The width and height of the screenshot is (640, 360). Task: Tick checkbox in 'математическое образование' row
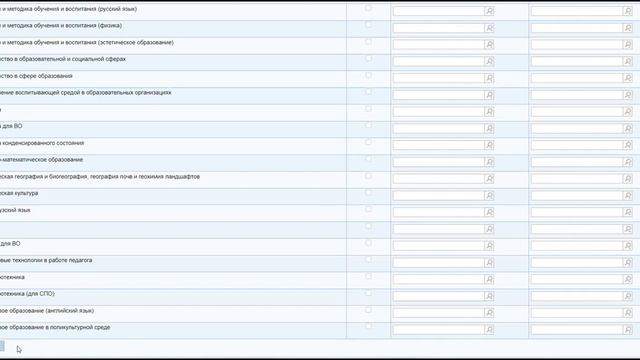pyautogui.click(x=368, y=159)
